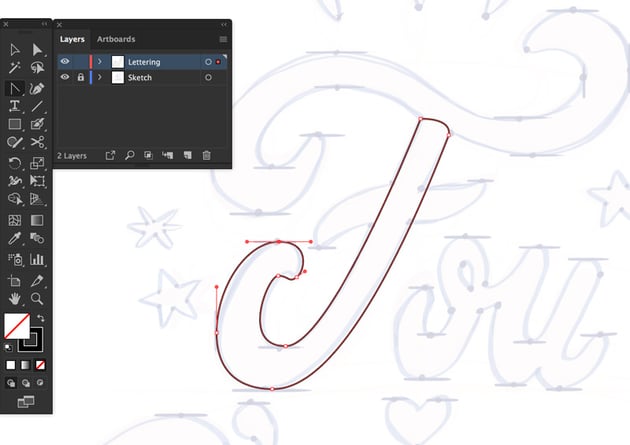630x445 pixels.
Task: Create a new sublayer
Action: [x=168, y=155]
